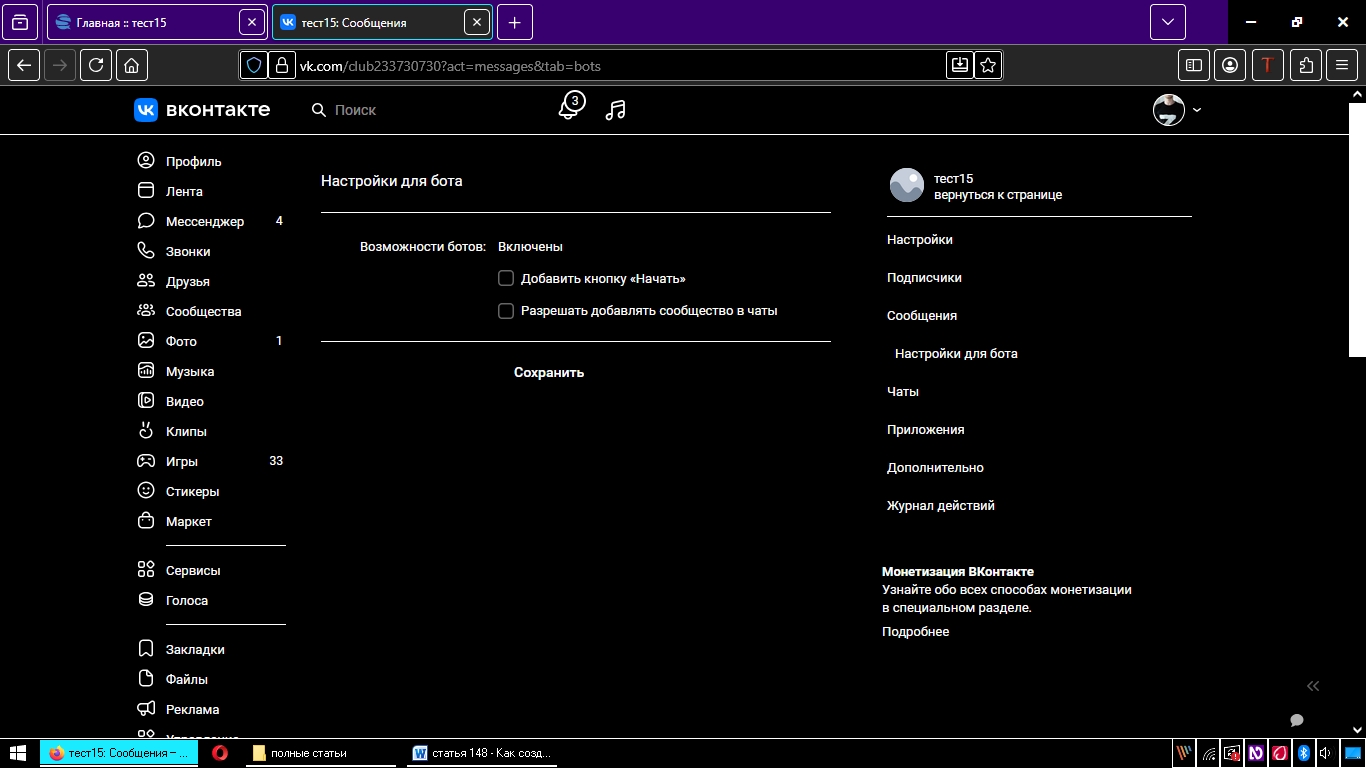Image resolution: width=1366 pixels, height=768 pixels.
Task: Click the Подробнее monetization link
Action: coord(915,631)
